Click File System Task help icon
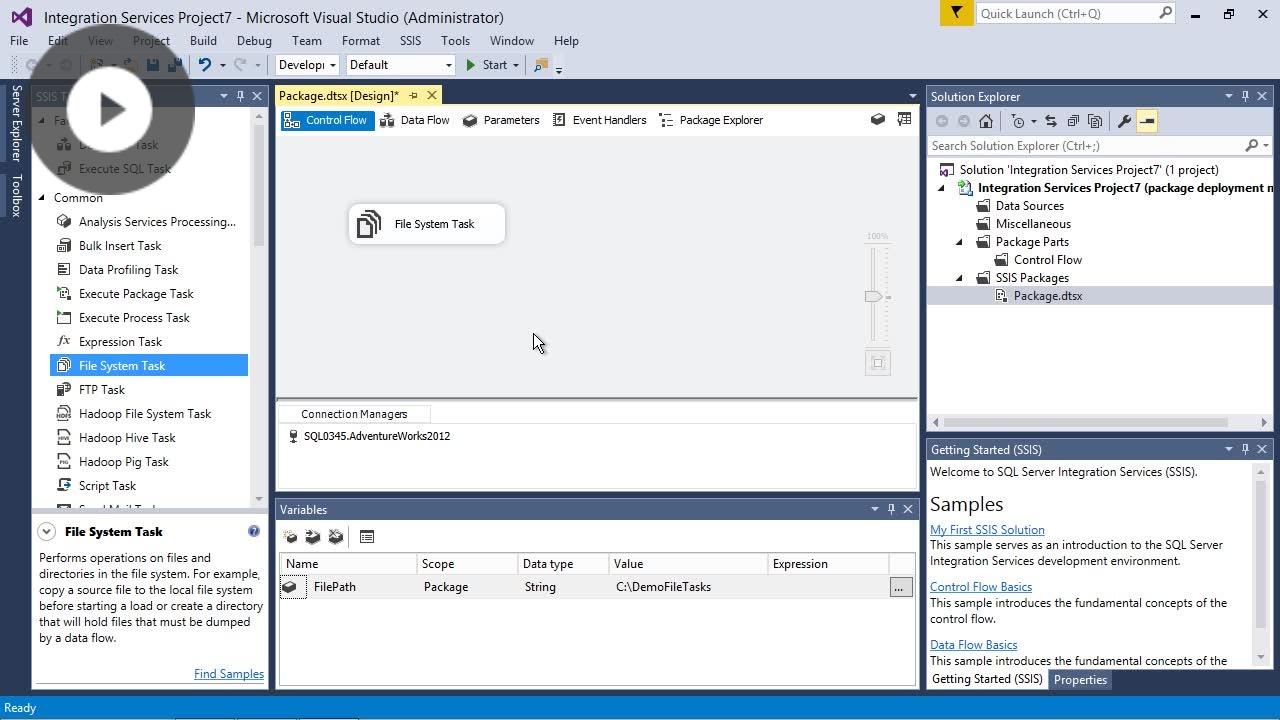This screenshot has width=1280, height=720. [254, 531]
